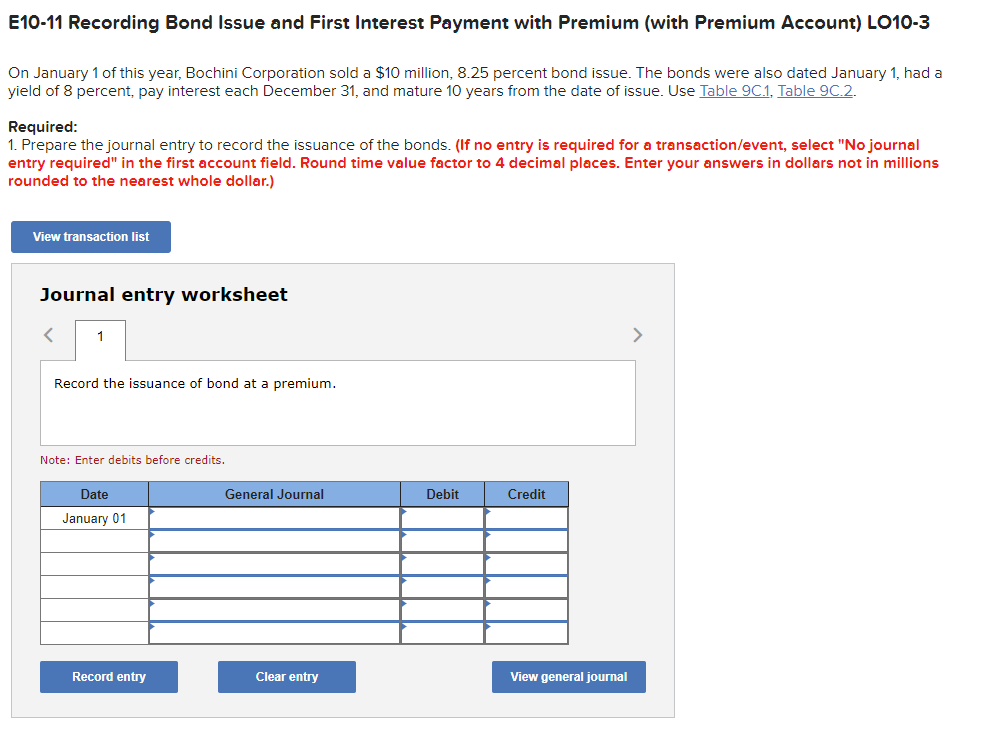Open the last row account selection dropdown

click(x=274, y=631)
